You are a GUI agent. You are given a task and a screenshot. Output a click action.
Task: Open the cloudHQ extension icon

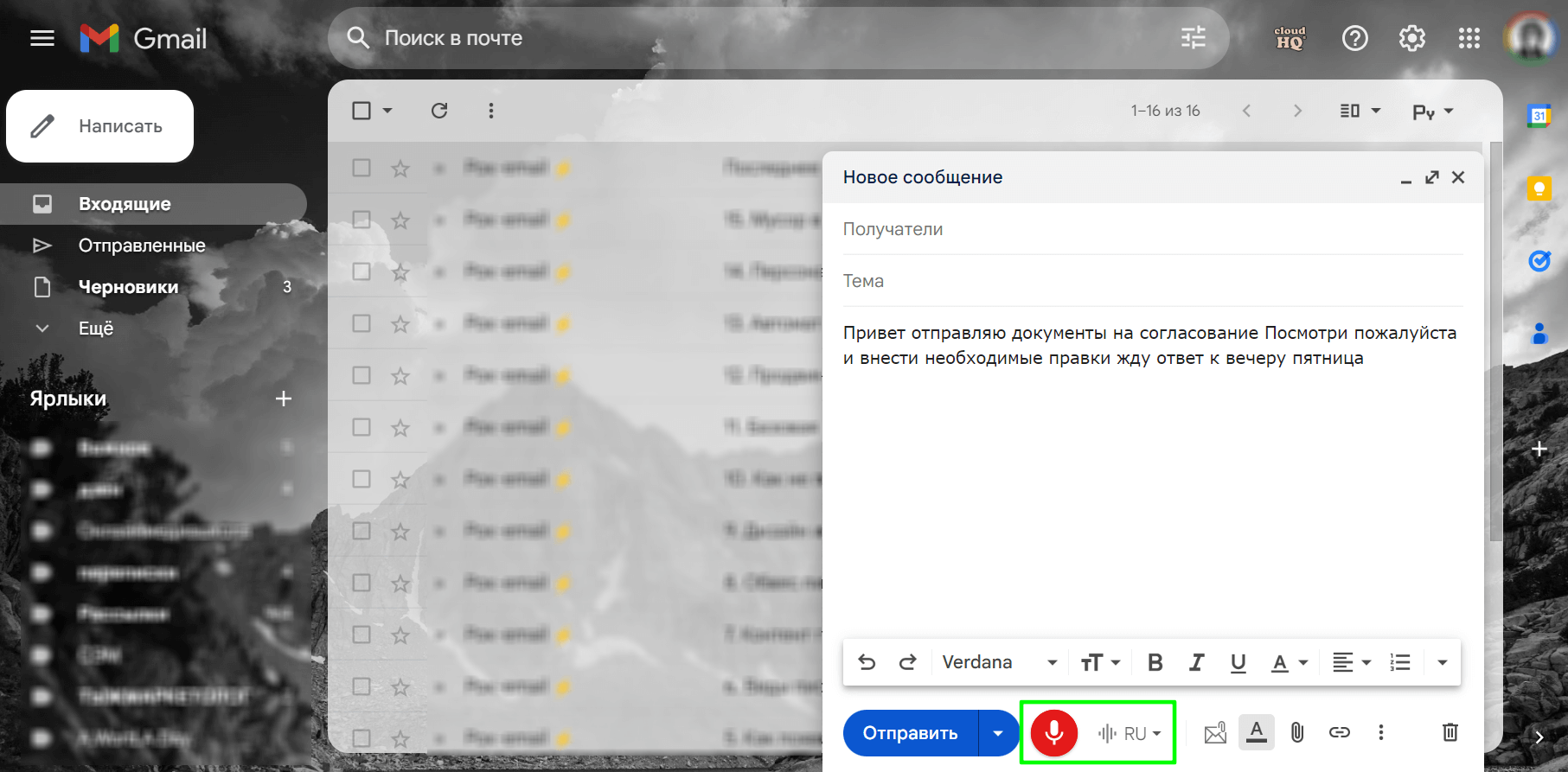(1290, 38)
